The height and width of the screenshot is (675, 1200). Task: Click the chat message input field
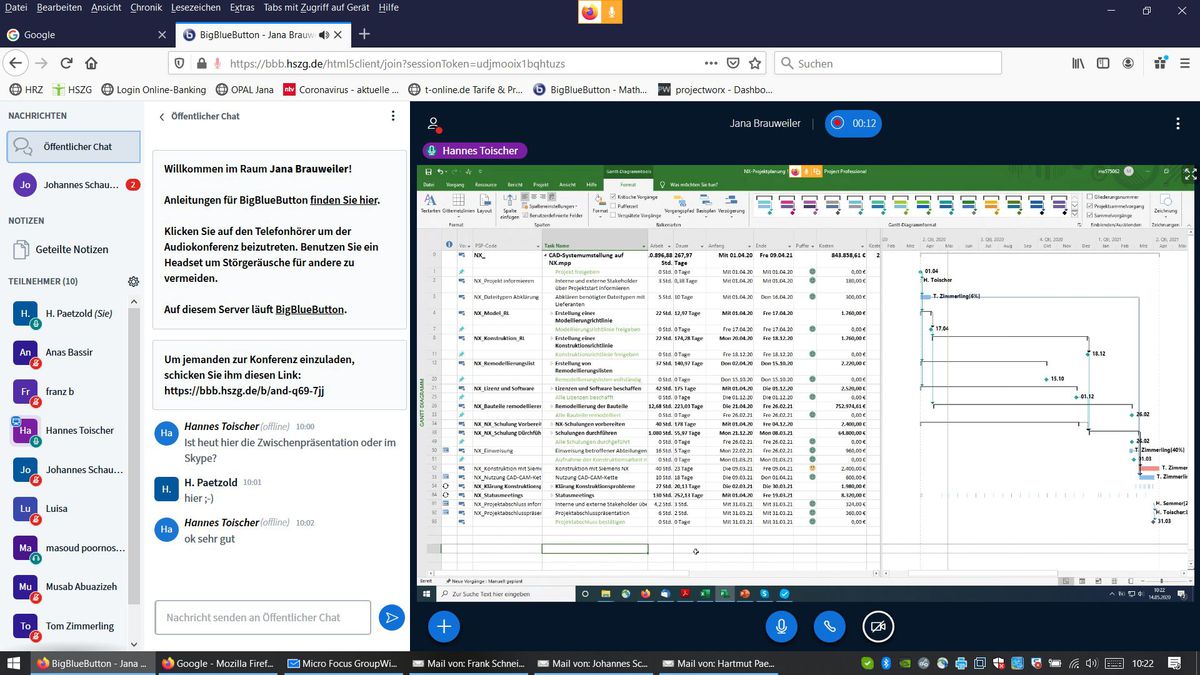click(262, 618)
